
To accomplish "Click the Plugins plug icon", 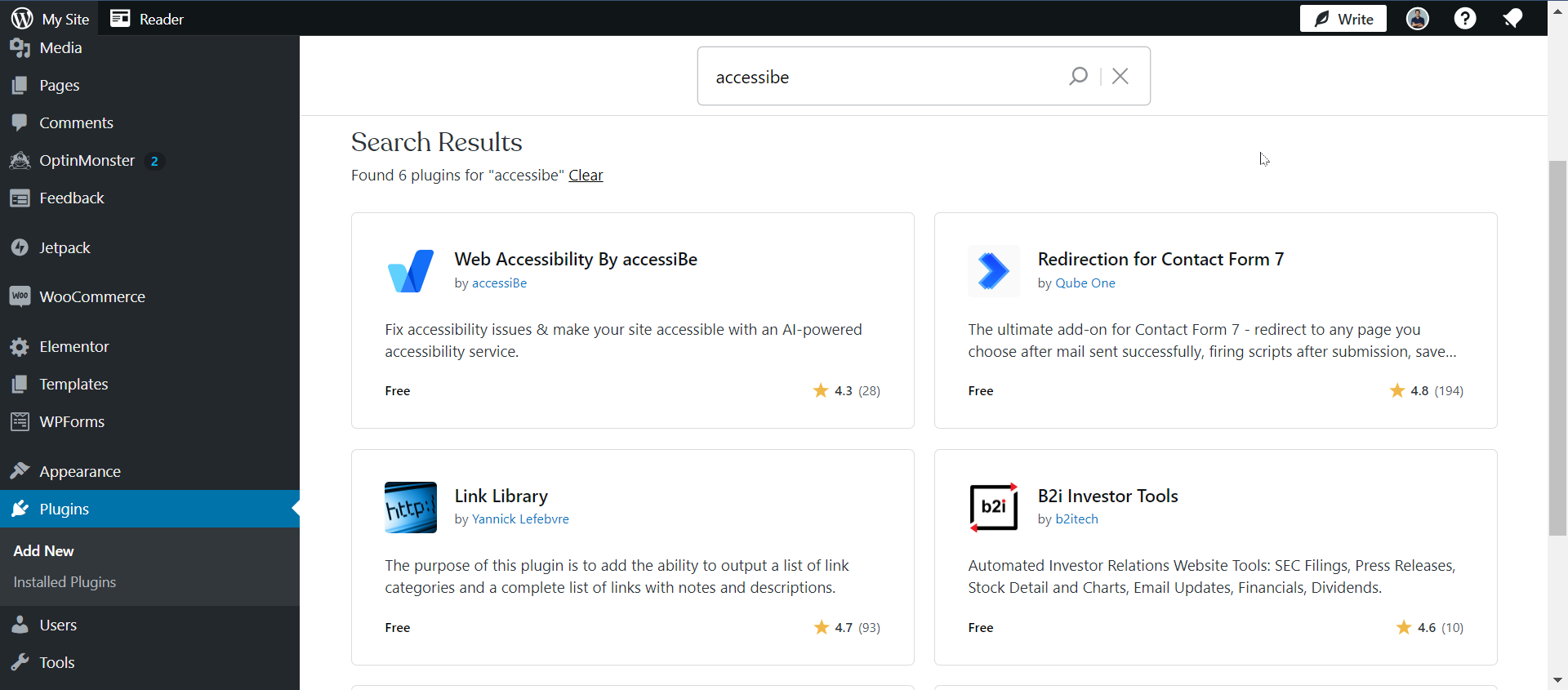I will (20, 509).
